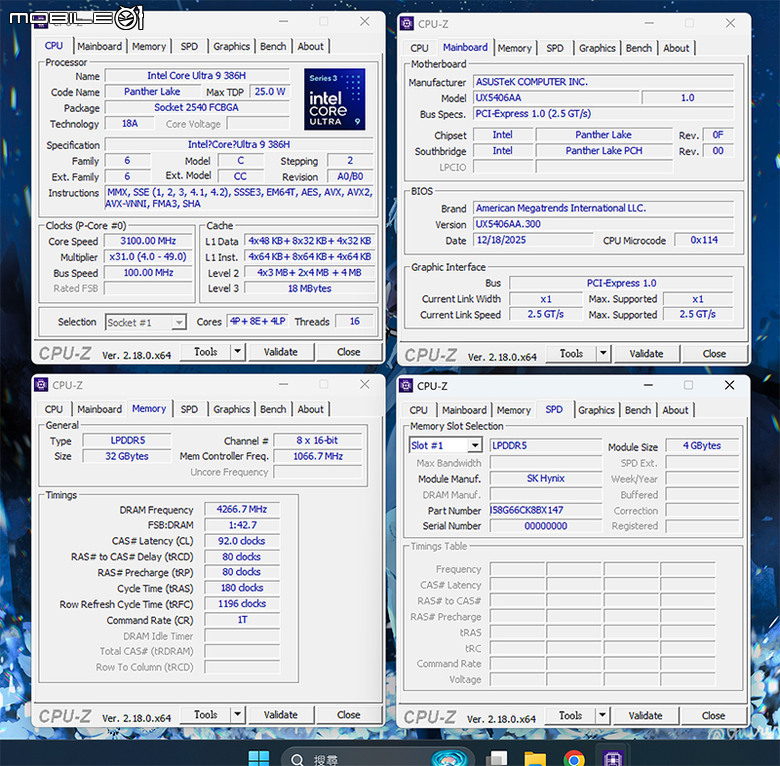Click Close button in the Motherboard info window
This screenshot has width=780, height=766.
click(x=714, y=354)
